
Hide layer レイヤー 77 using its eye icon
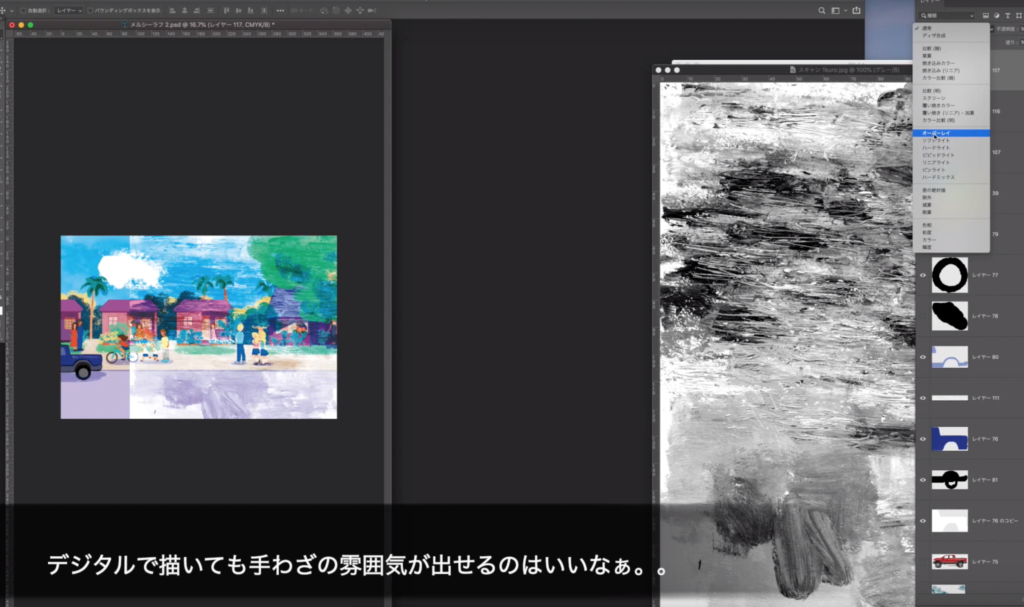pos(923,274)
